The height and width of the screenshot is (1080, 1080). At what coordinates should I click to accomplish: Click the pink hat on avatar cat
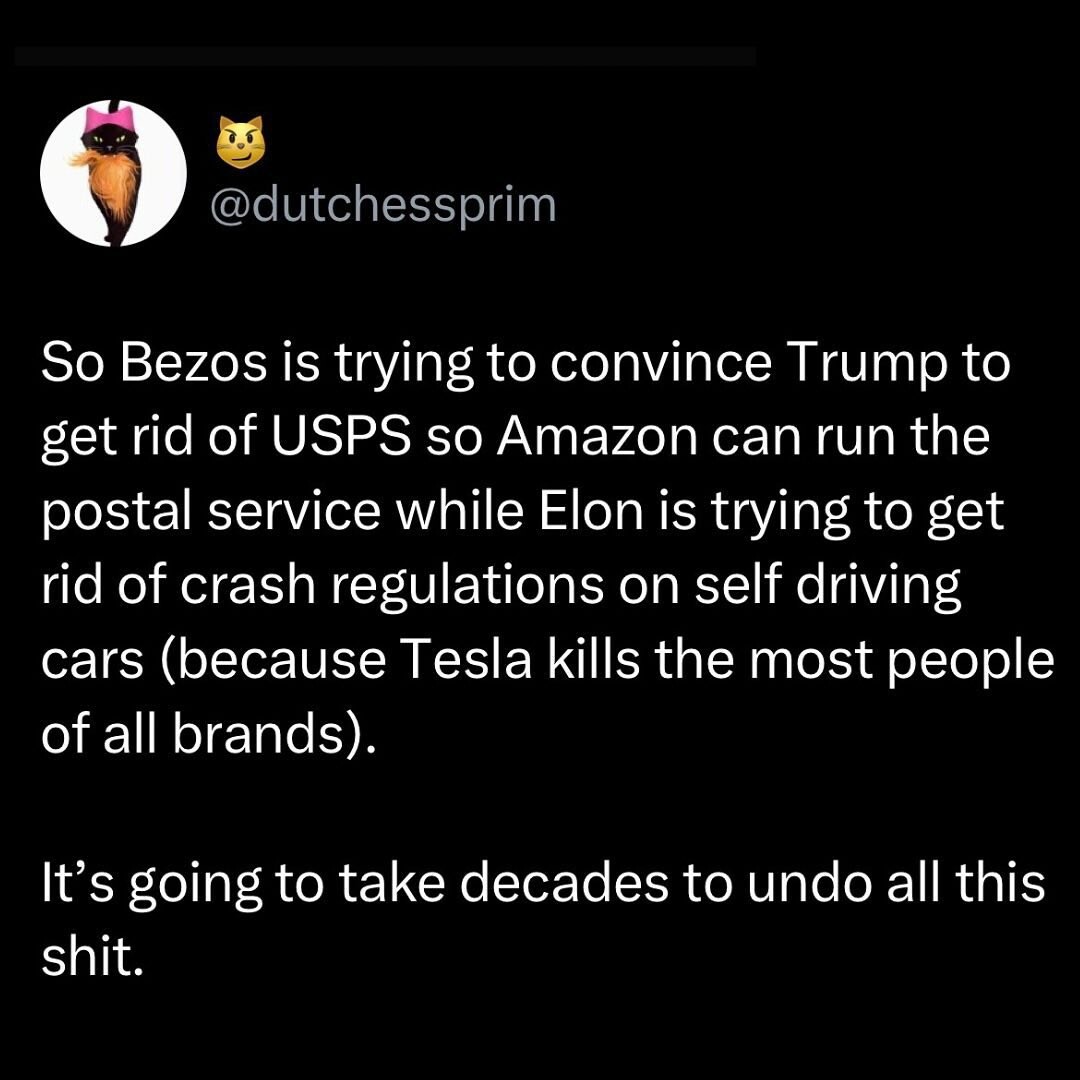pyautogui.click(x=112, y=121)
